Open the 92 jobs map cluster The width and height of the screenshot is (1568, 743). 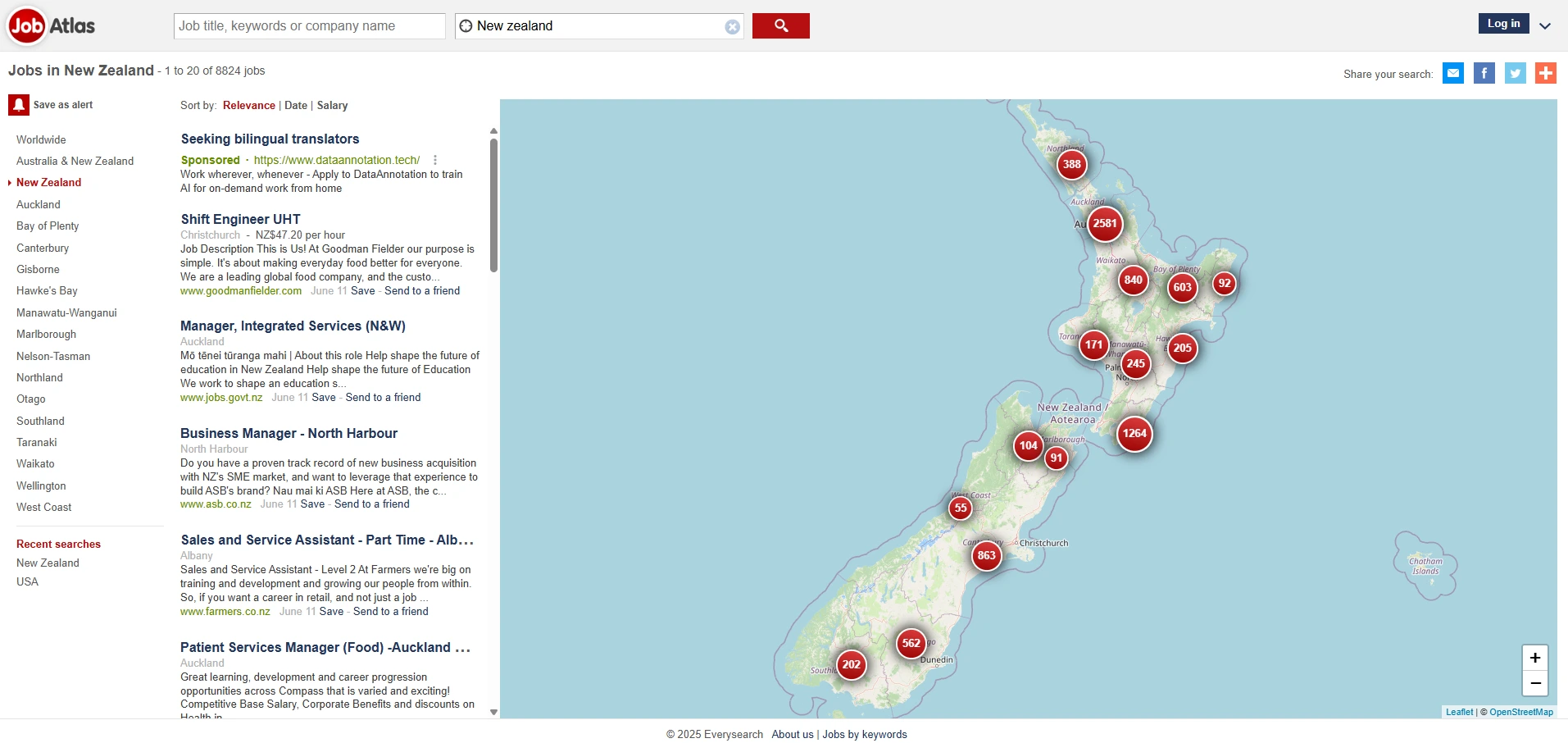click(x=1224, y=283)
